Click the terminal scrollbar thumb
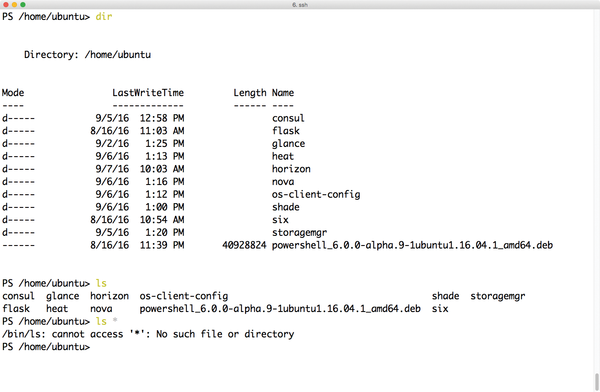Viewport: 600px width, 392px height. (597, 382)
